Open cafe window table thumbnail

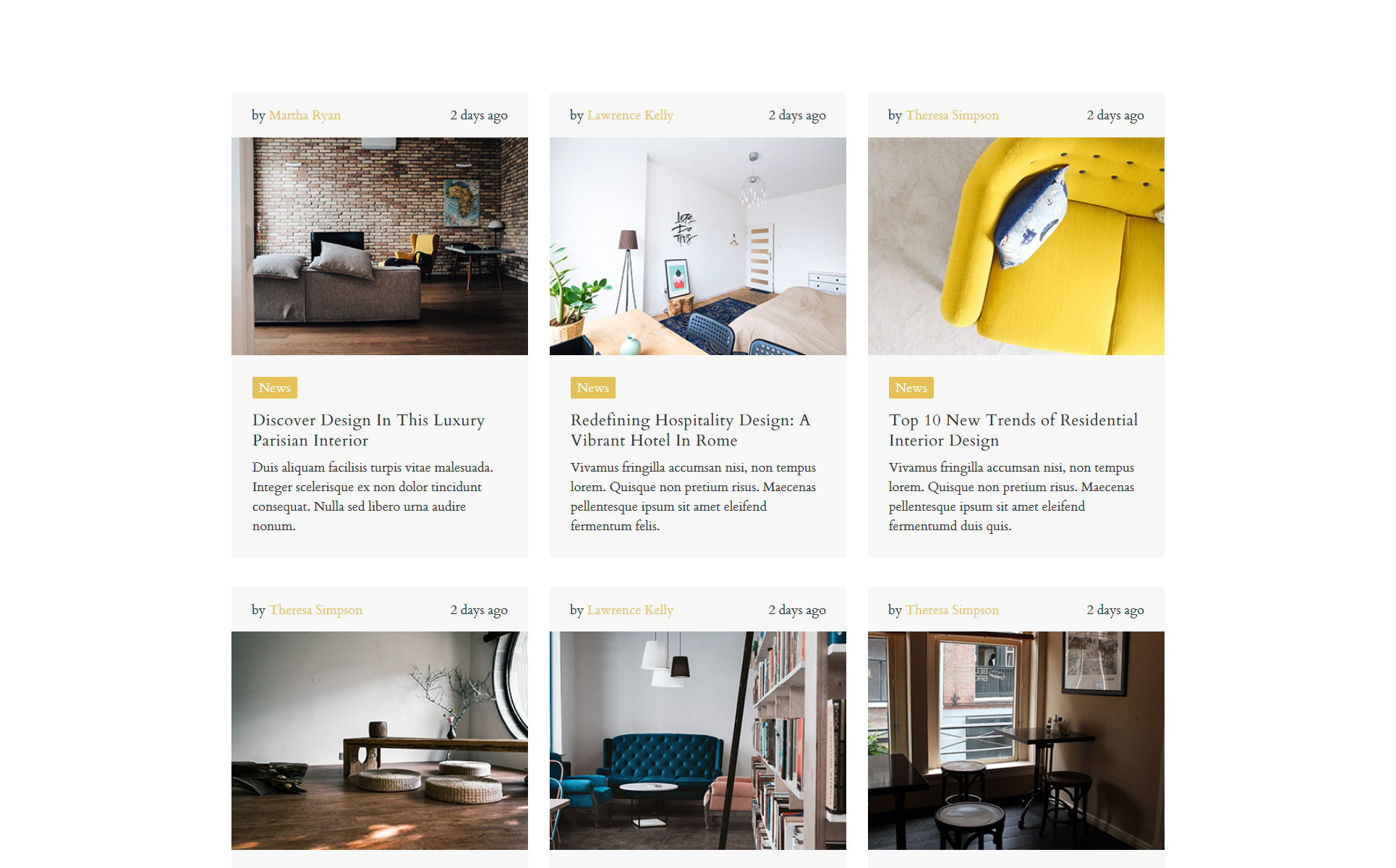coord(1016,741)
